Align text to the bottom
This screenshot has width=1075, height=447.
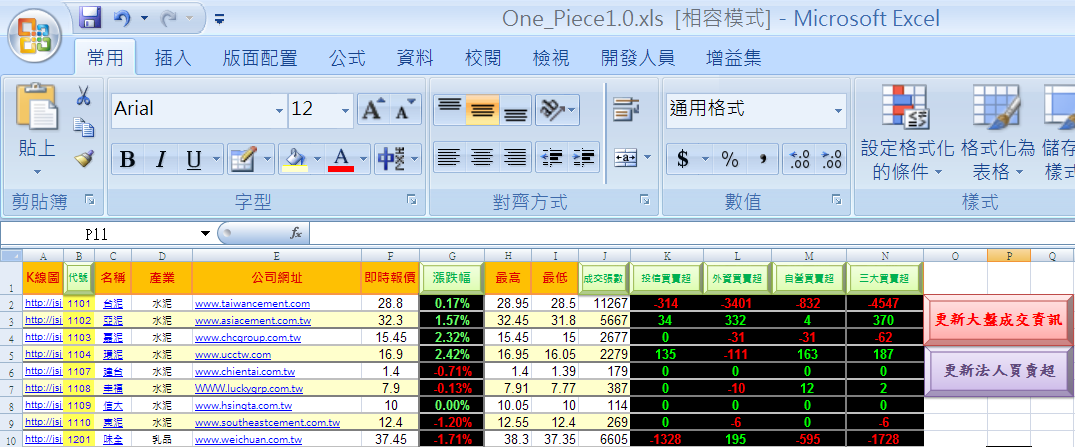[x=516, y=110]
